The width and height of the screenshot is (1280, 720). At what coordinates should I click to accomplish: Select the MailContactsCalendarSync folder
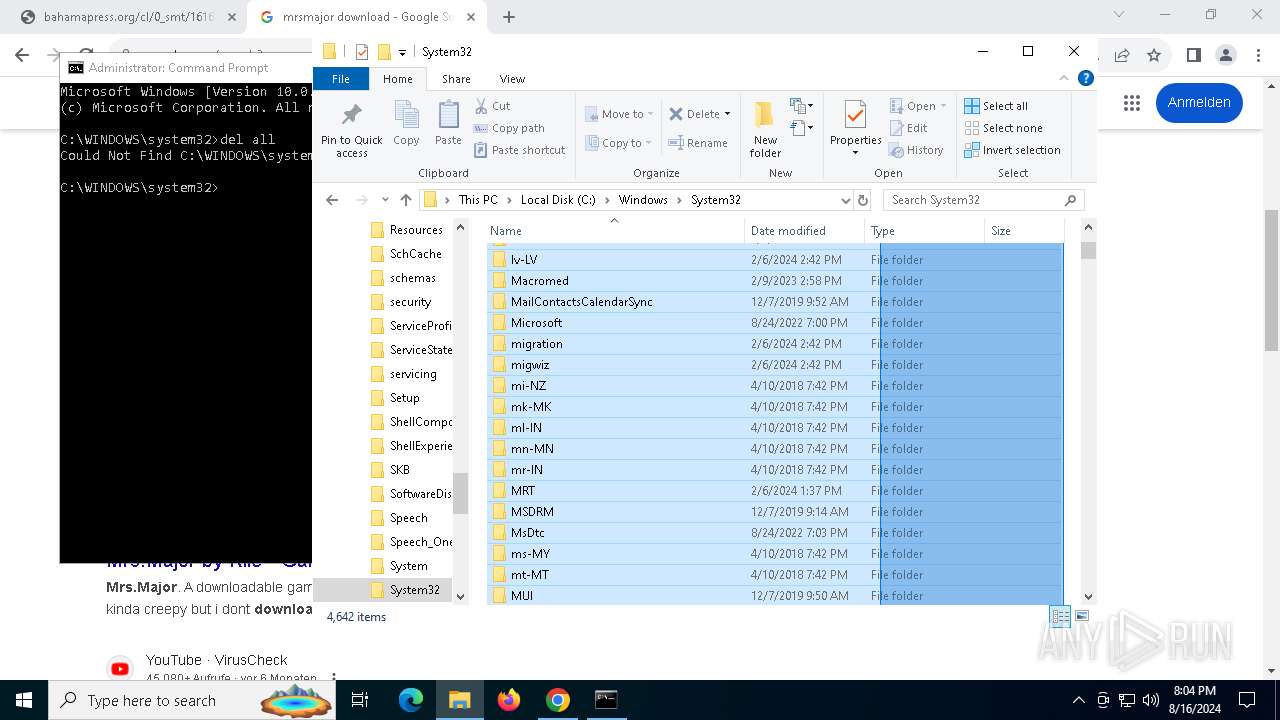(775, 302)
